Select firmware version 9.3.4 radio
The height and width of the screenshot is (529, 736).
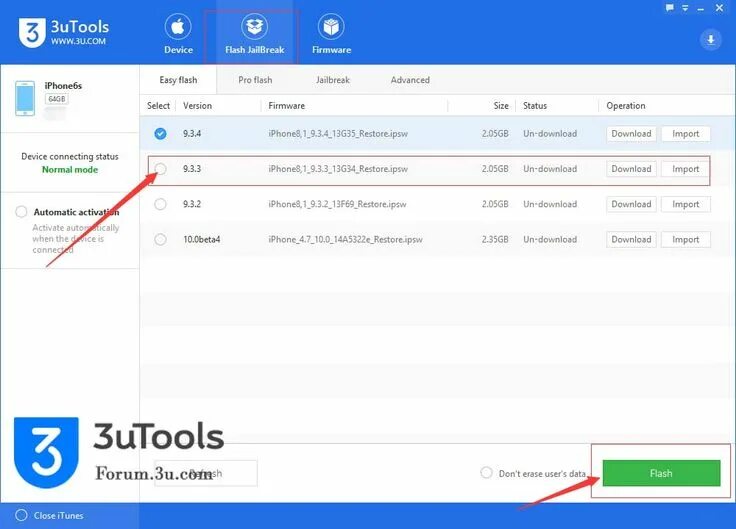(x=160, y=134)
